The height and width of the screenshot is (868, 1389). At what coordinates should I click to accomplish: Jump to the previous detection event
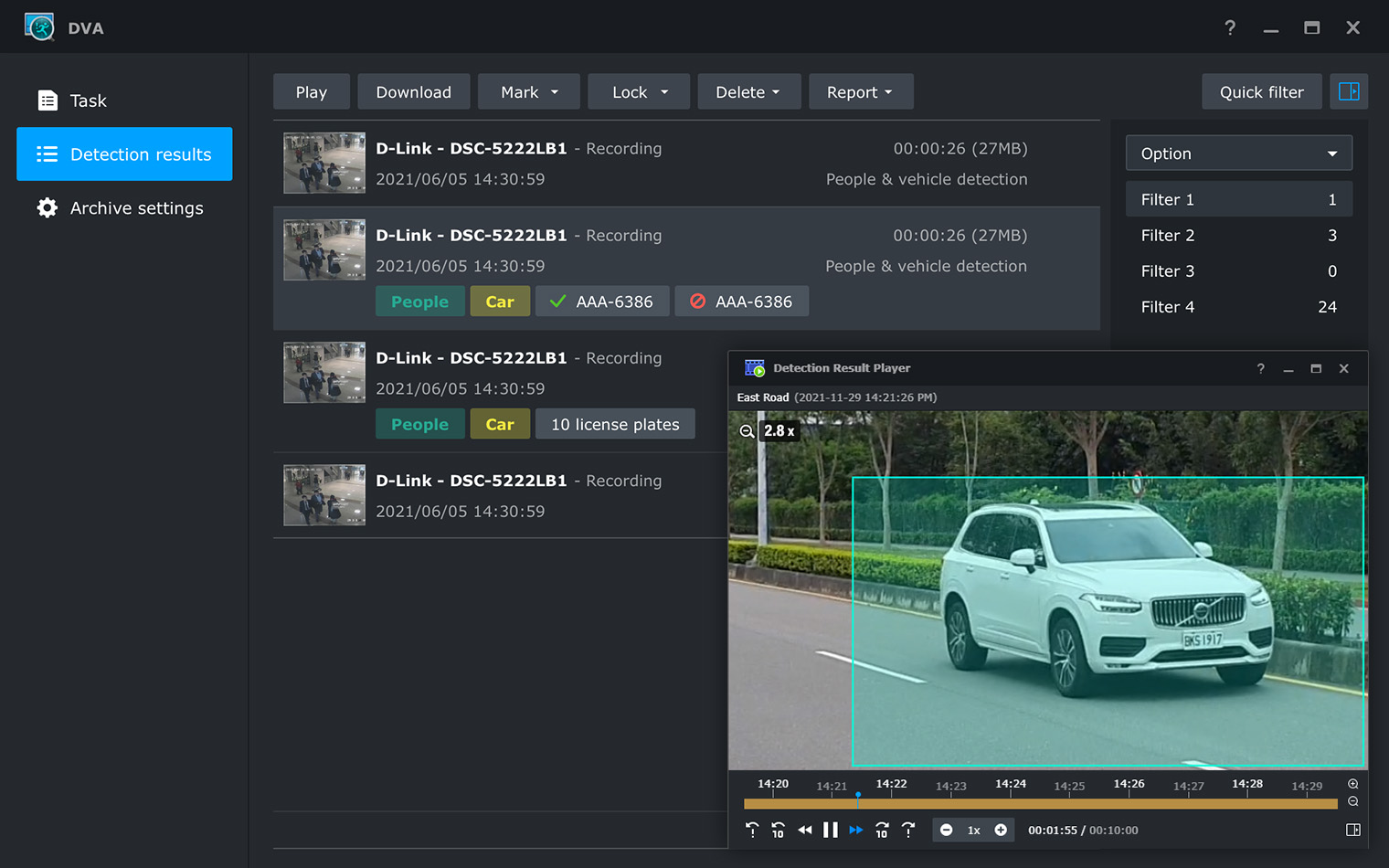pos(751,830)
